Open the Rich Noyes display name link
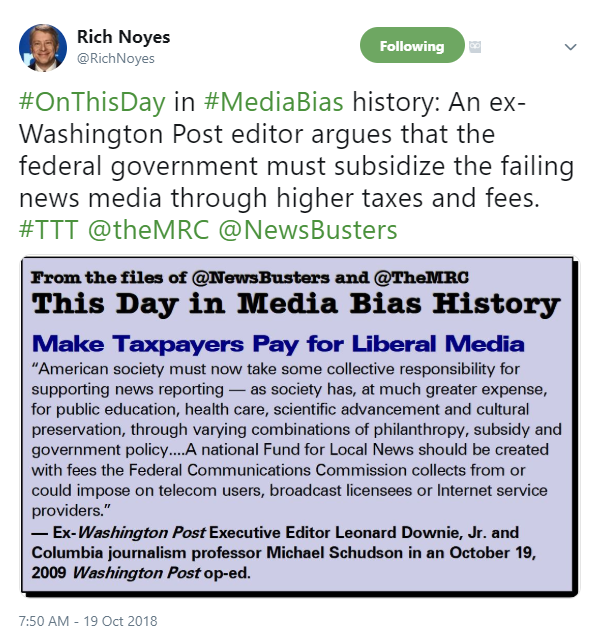The image size is (607, 643). click(123, 37)
